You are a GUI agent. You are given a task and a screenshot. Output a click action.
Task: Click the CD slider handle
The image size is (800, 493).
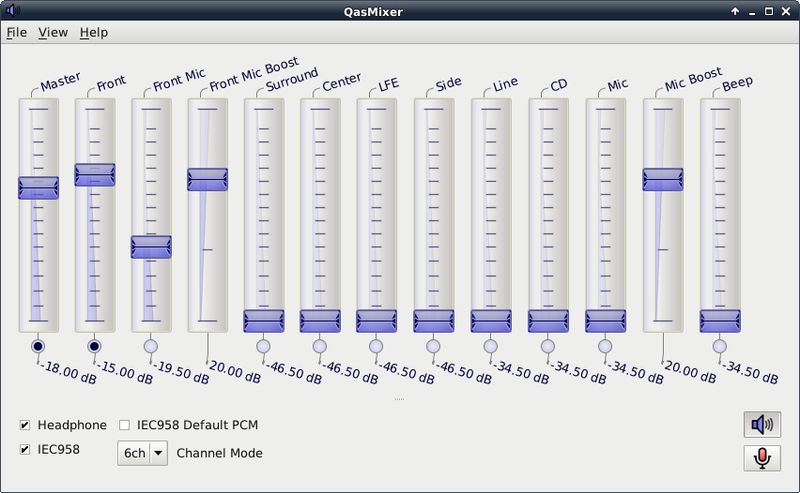coord(548,321)
